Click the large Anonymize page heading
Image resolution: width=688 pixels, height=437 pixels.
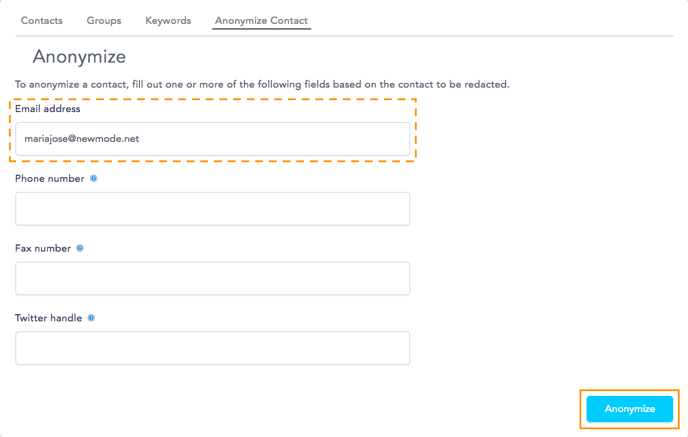tap(79, 57)
